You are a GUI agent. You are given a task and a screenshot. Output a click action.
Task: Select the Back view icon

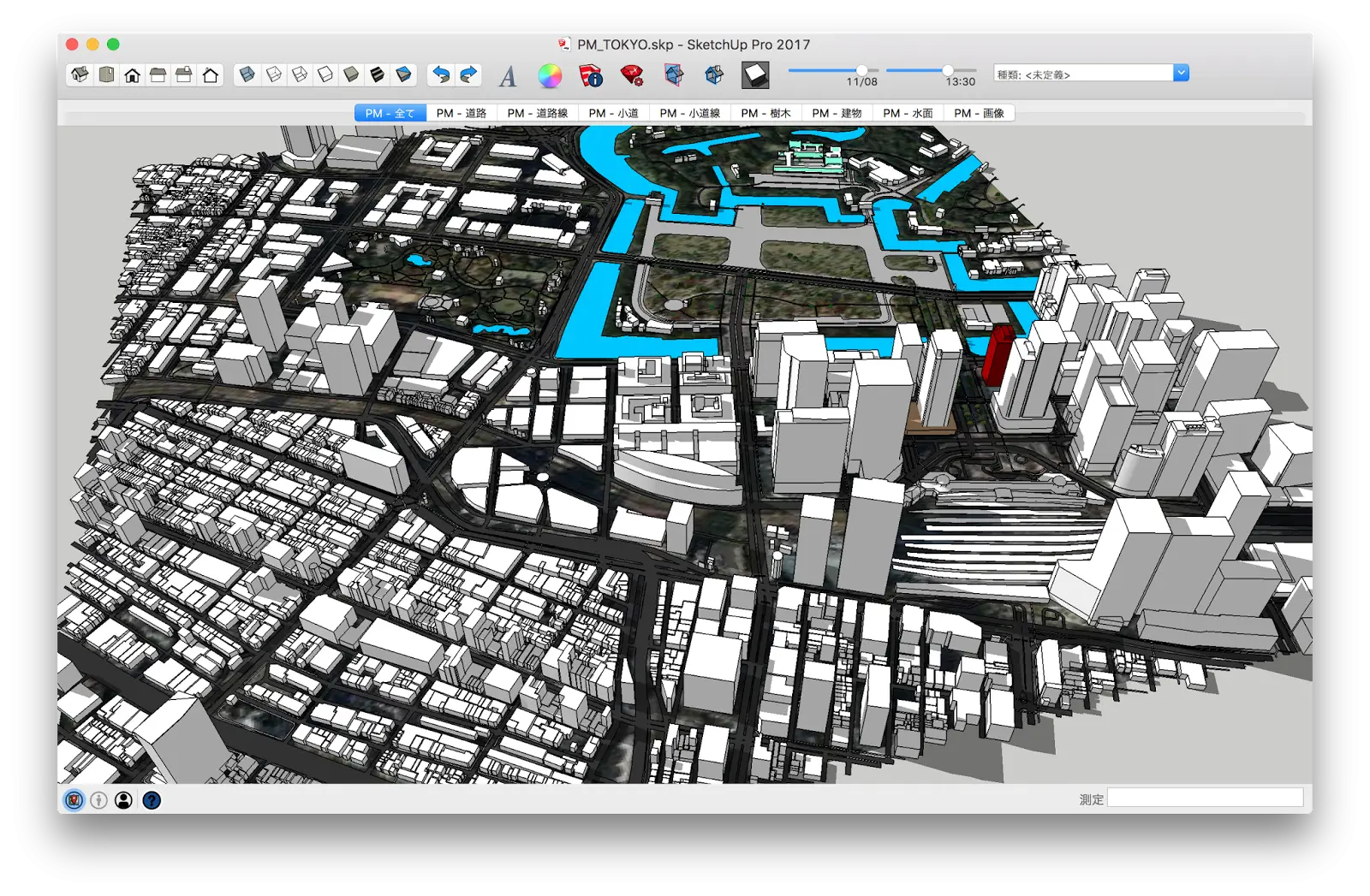183,75
